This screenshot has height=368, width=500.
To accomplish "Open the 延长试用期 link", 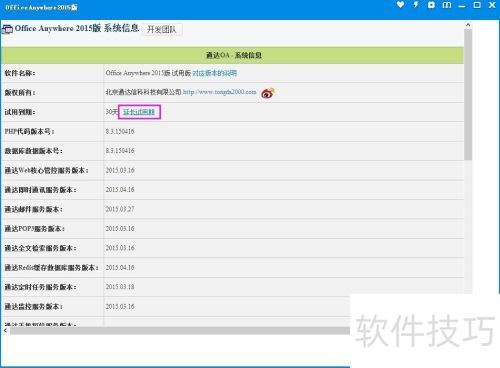I will (139, 112).
